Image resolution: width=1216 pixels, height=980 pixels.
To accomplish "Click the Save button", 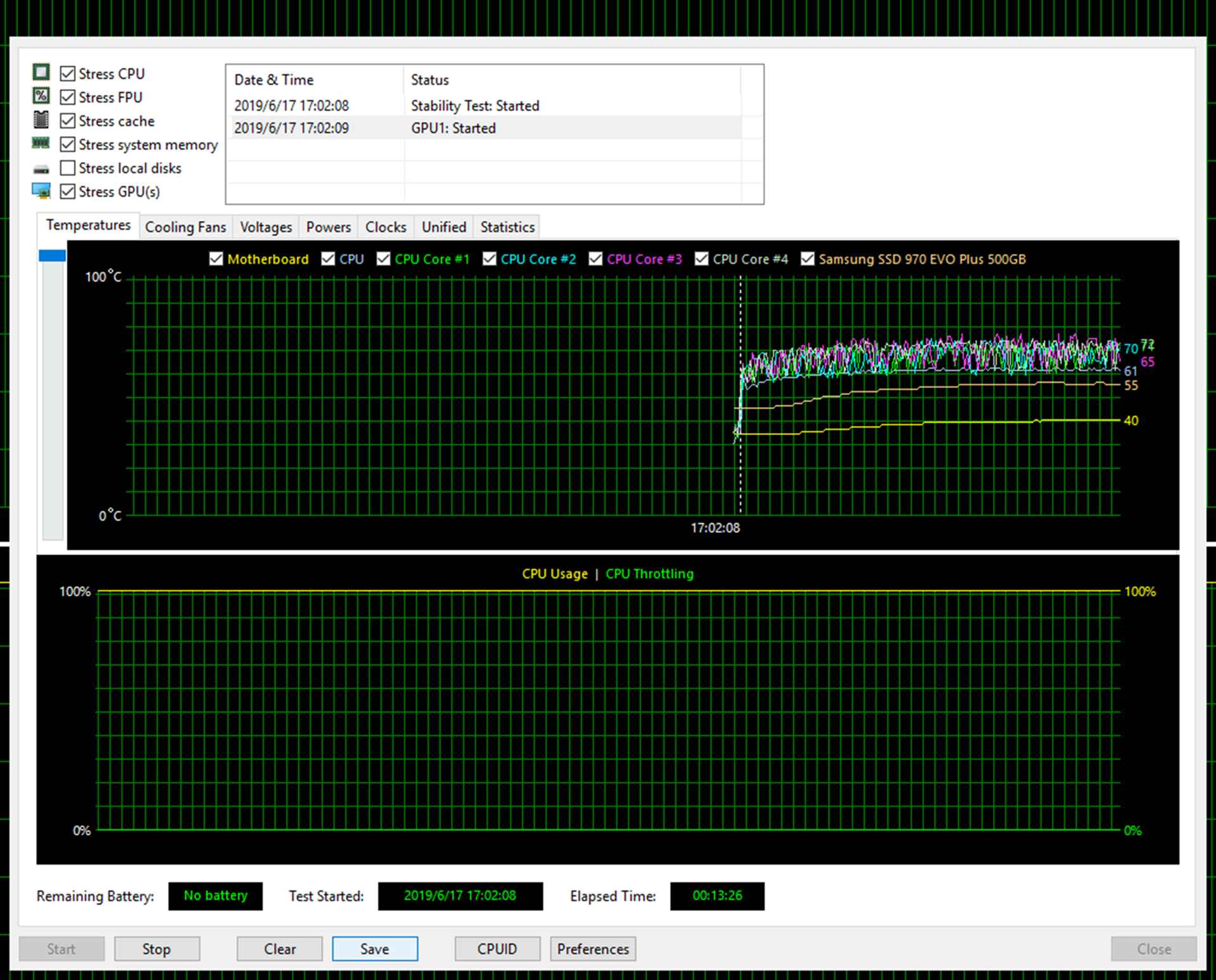I will tap(374, 949).
